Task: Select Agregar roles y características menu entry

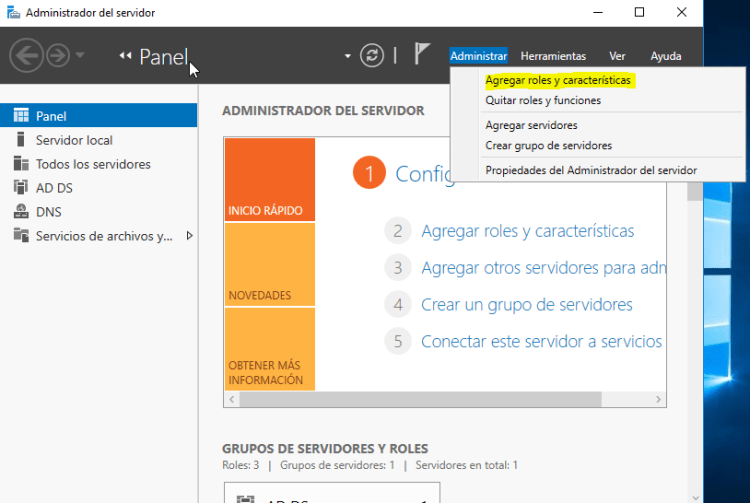Action: (x=558, y=79)
